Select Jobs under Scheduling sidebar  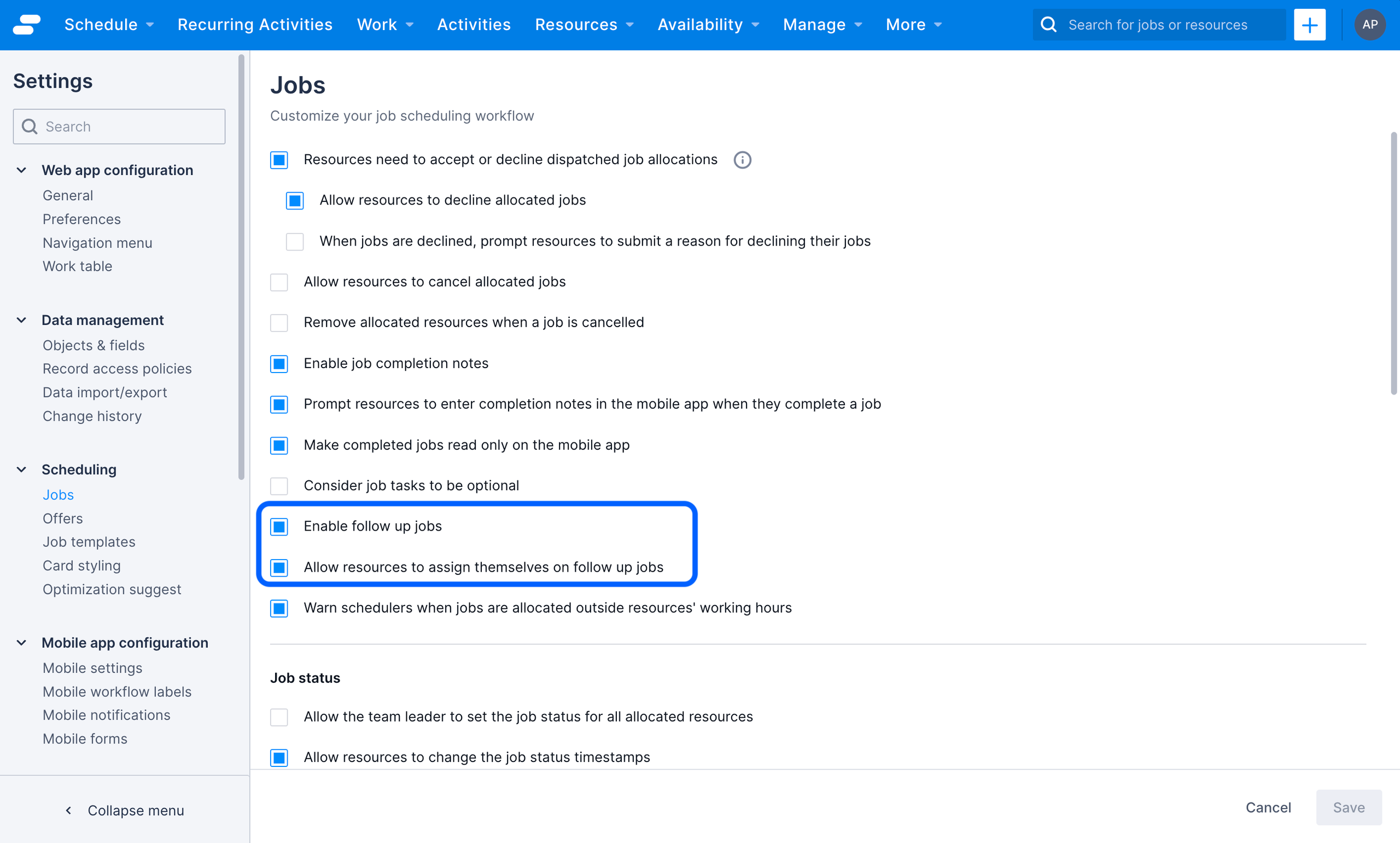pyautogui.click(x=57, y=494)
